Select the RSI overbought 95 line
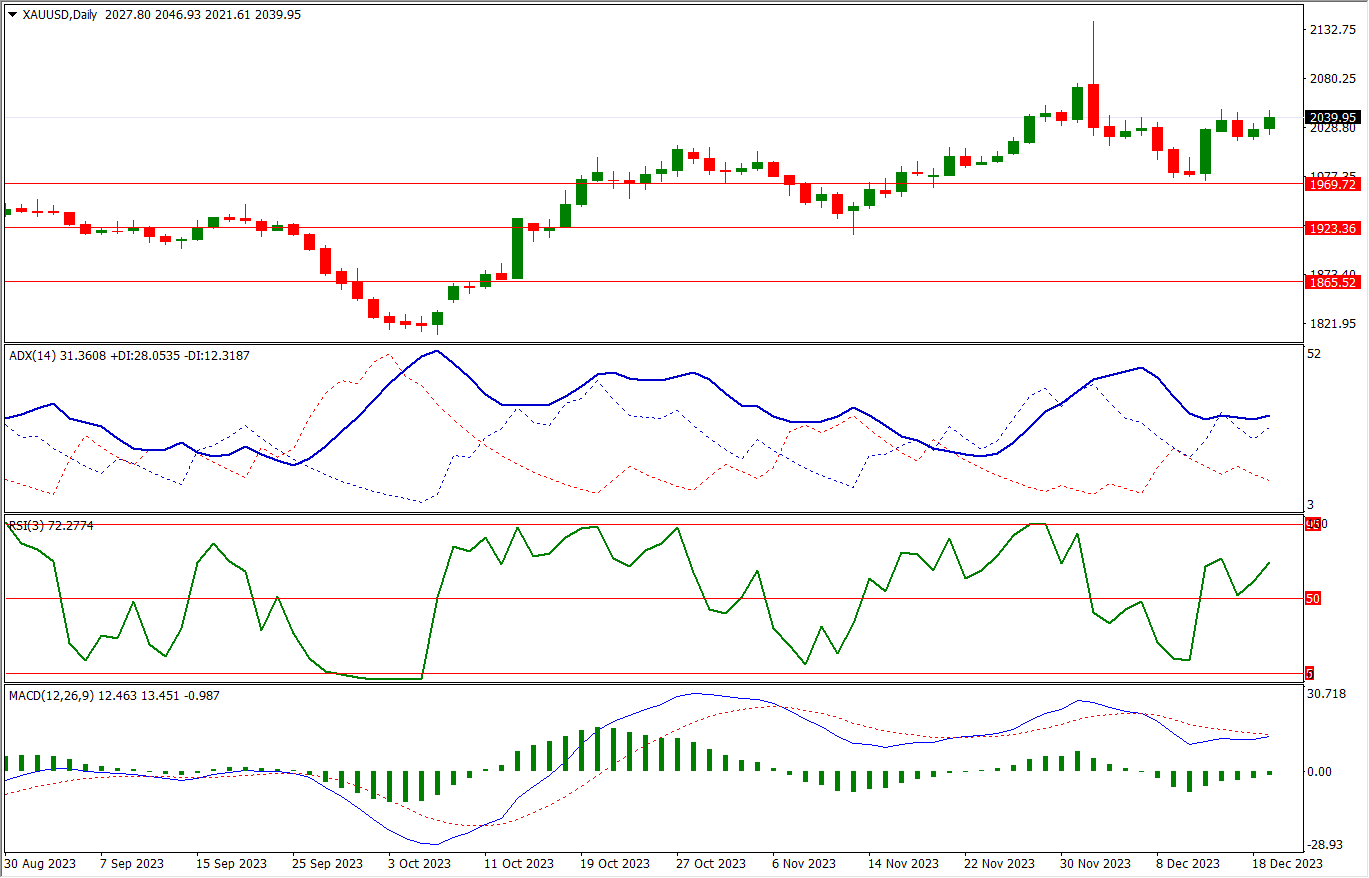Image resolution: width=1369 pixels, height=878 pixels. click(x=700, y=522)
